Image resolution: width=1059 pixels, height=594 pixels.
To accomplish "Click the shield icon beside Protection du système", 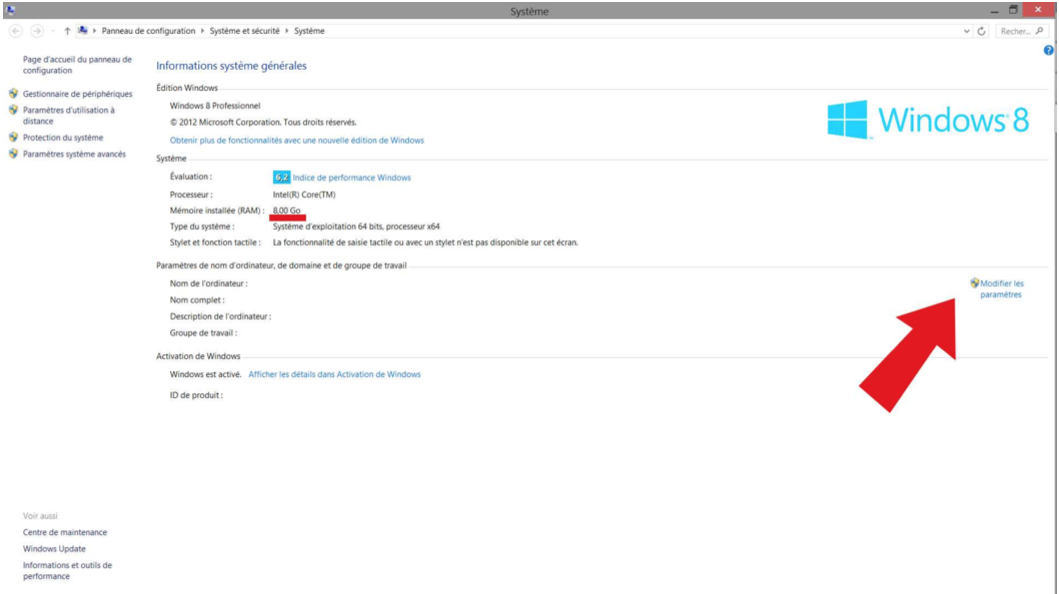I will (13, 138).
